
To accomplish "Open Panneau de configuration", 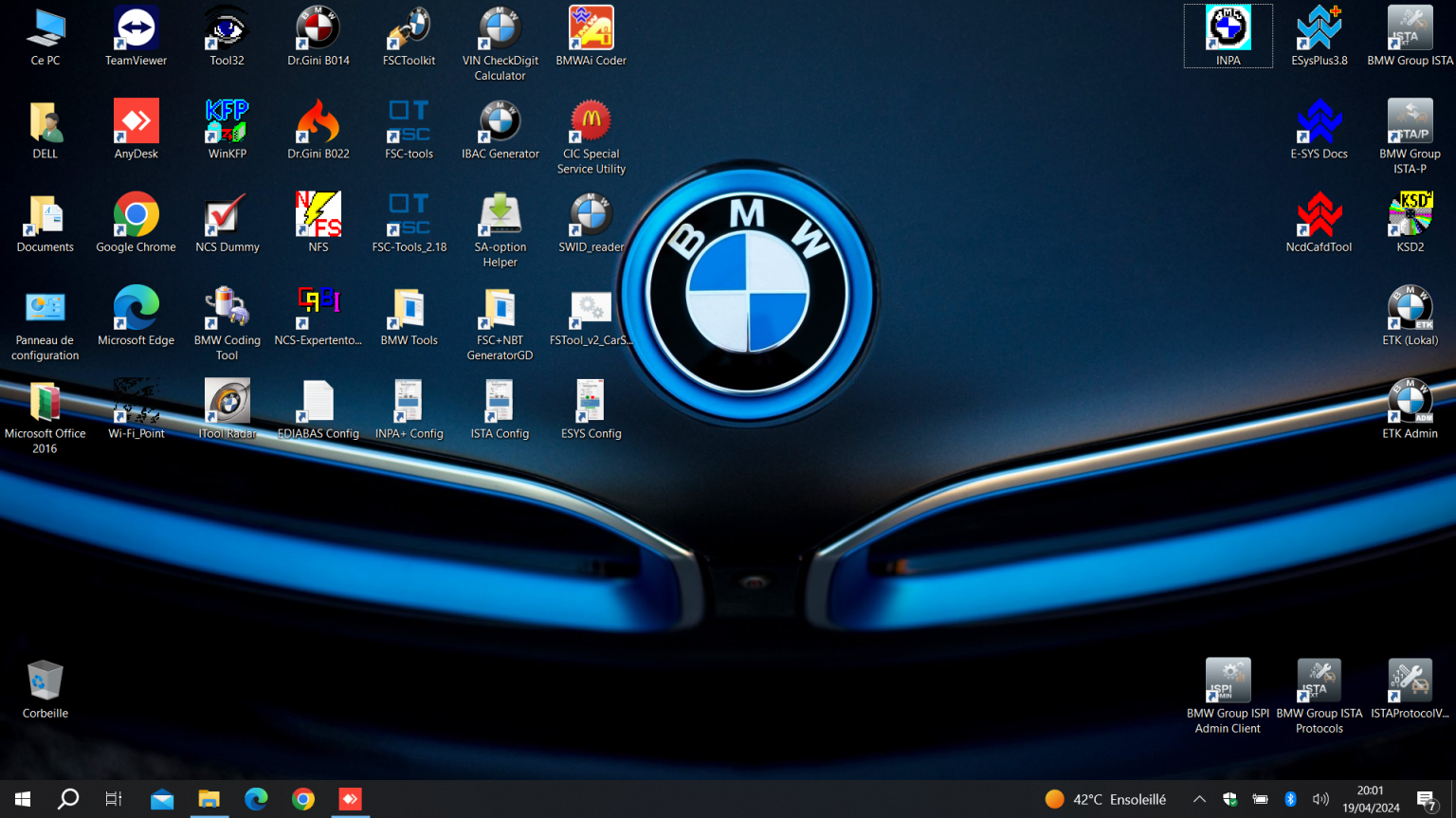I will [x=45, y=323].
